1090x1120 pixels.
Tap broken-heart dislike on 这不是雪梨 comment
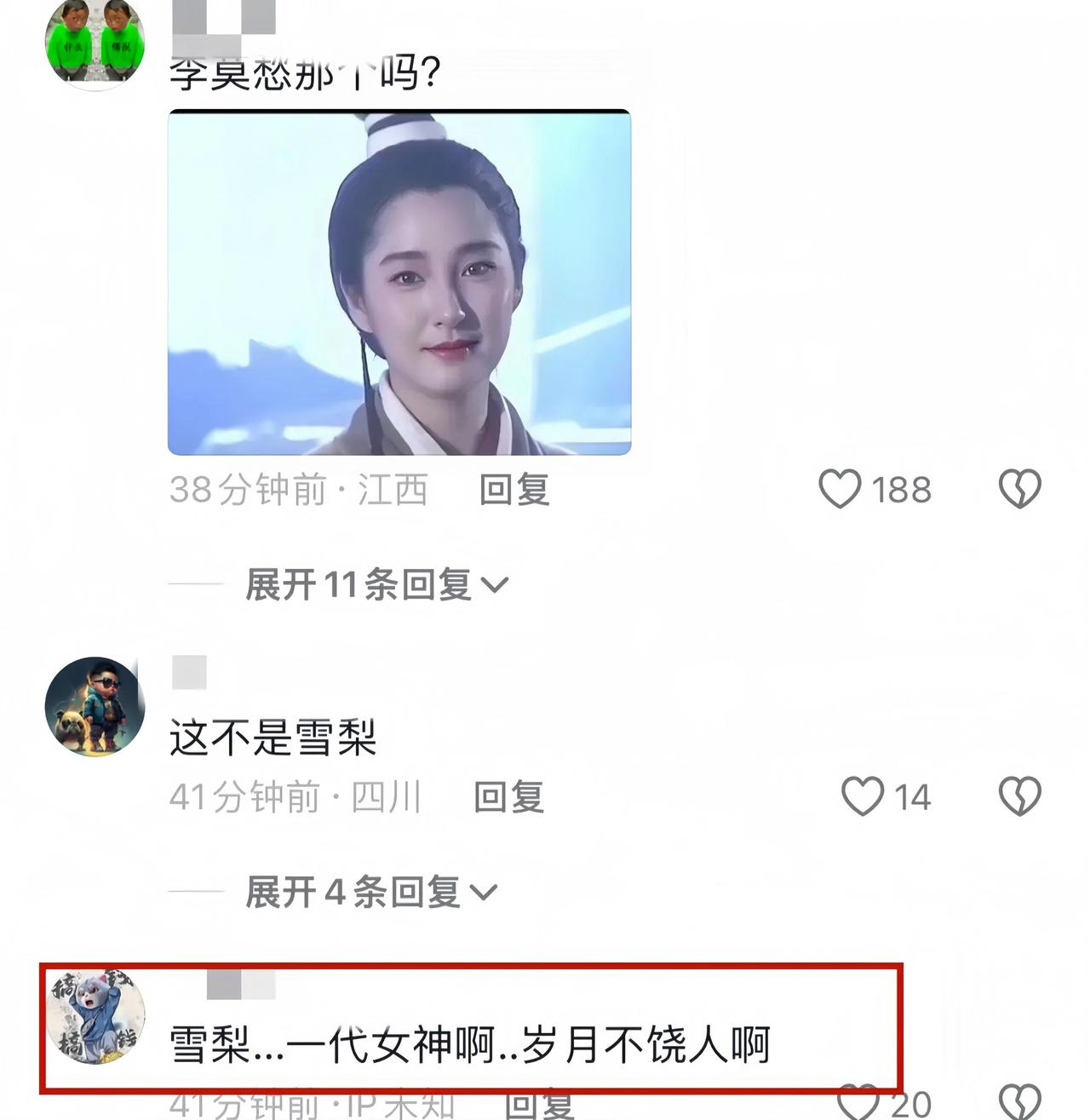(1020, 796)
